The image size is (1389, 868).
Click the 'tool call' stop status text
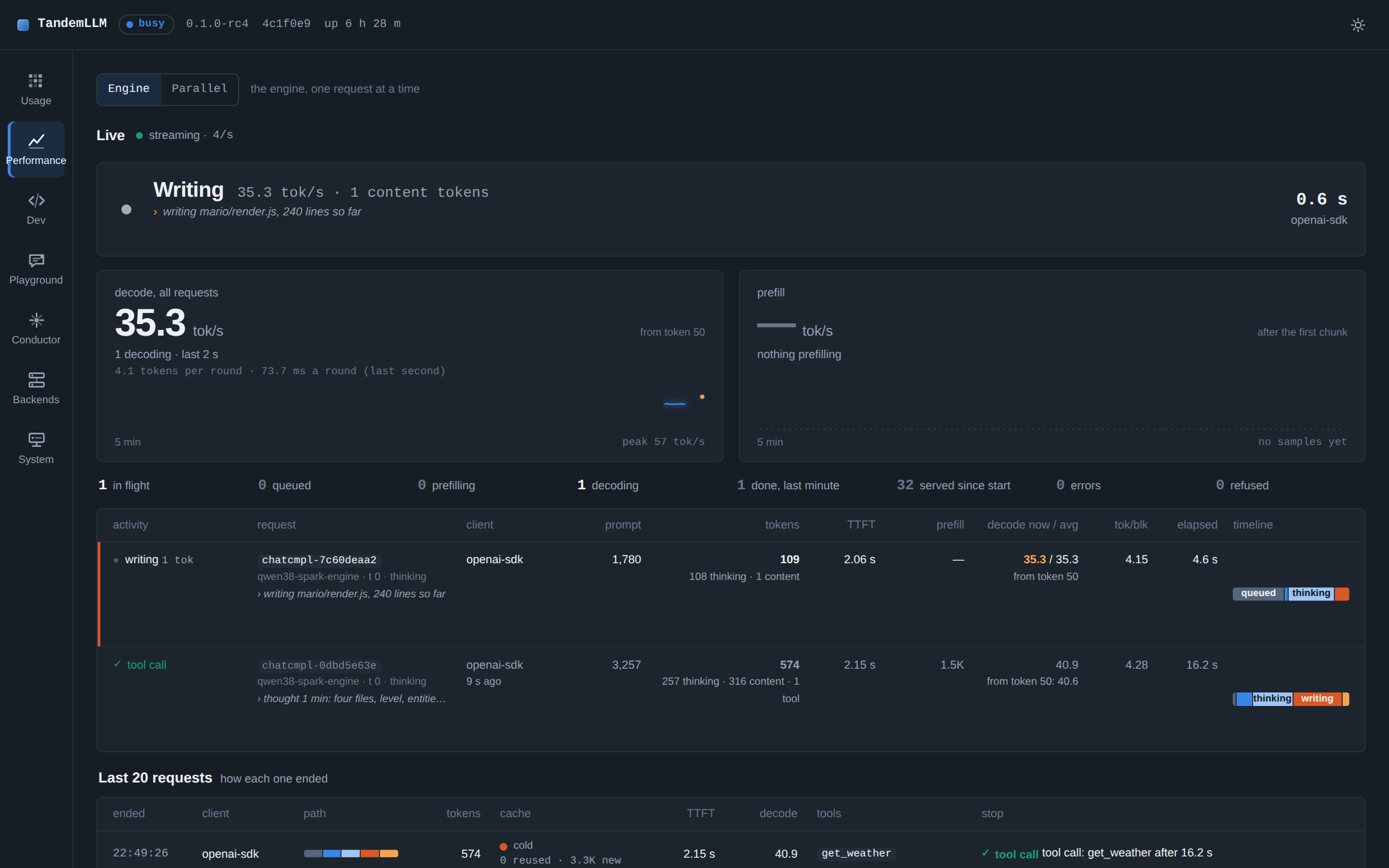pyautogui.click(x=1016, y=854)
